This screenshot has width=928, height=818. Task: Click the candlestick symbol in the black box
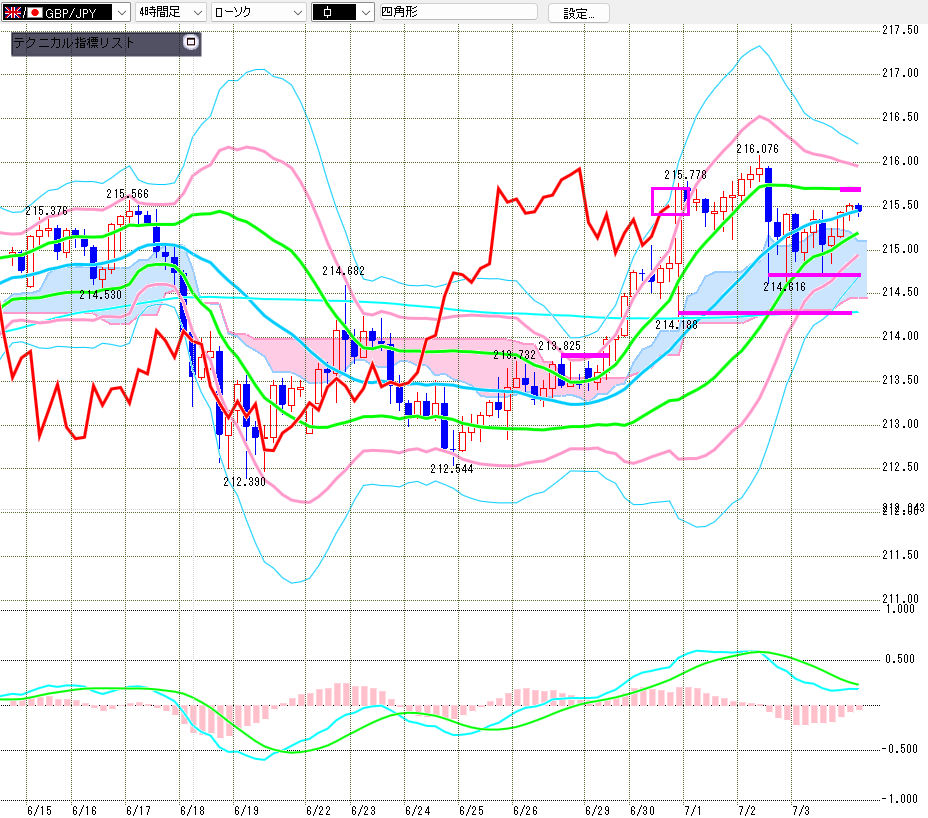pyautogui.click(x=327, y=12)
